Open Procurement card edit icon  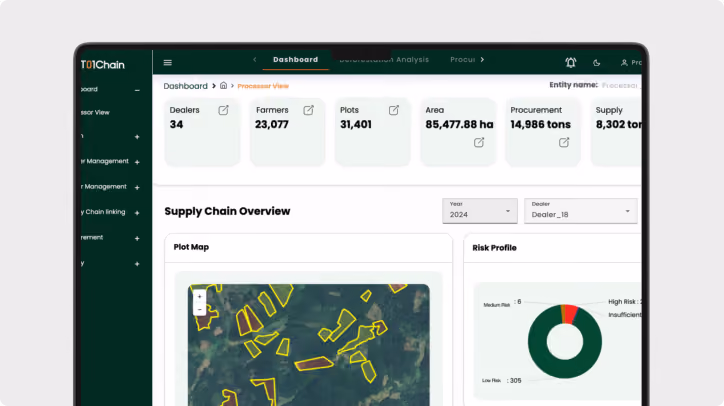564,142
